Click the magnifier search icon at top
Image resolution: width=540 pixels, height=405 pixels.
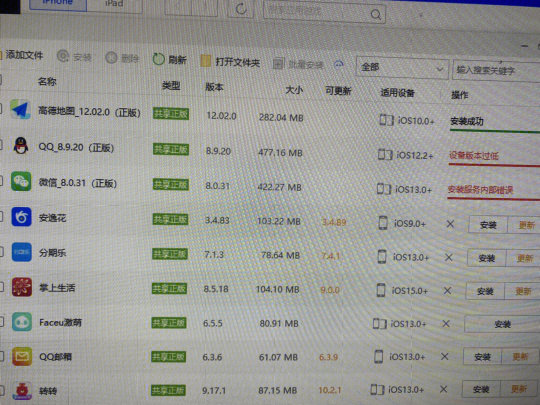point(376,14)
